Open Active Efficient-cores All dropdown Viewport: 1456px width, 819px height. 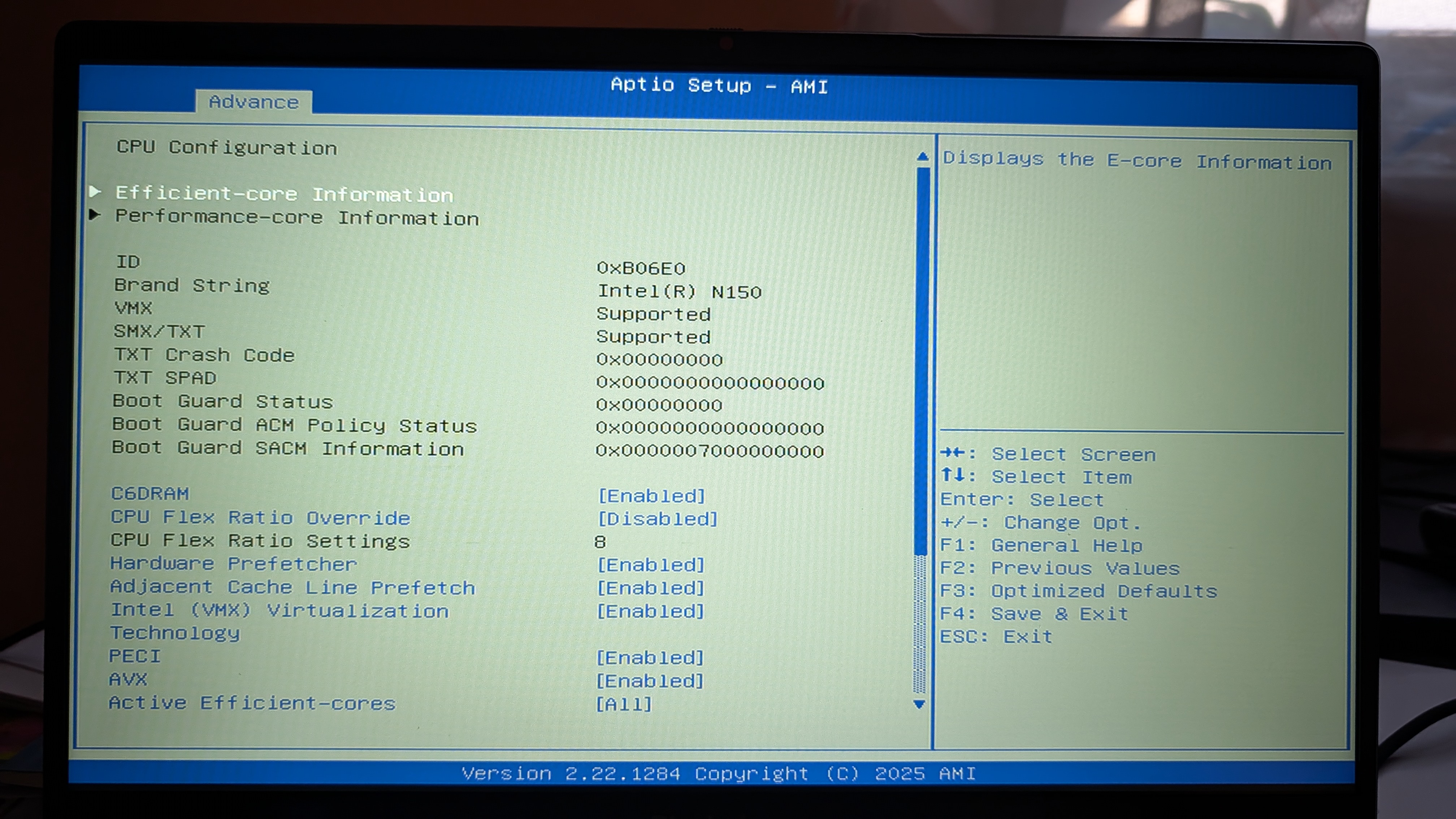624,704
